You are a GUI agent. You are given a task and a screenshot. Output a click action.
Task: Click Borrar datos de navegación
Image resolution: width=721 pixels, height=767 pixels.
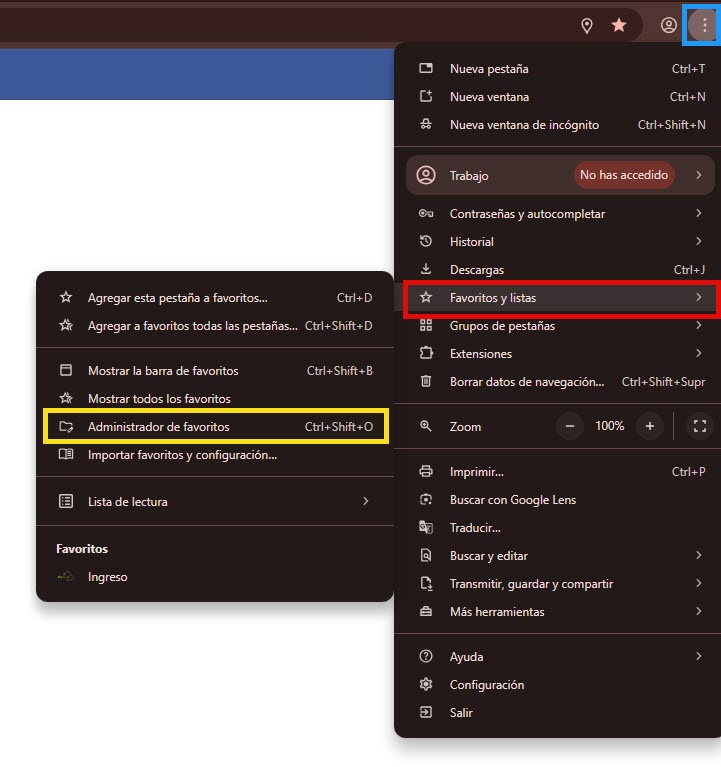tap(526, 382)
